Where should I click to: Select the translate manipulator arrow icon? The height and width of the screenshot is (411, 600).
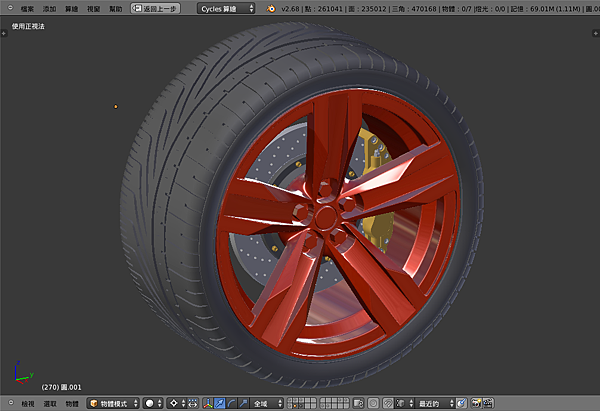click(220, 403)
